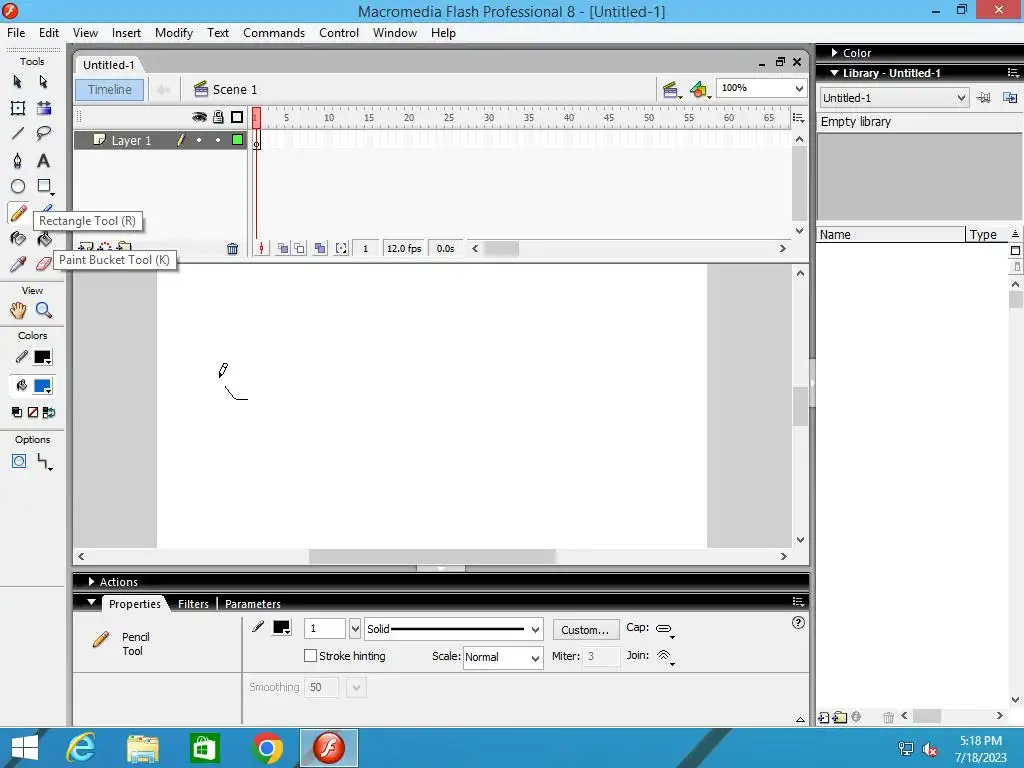
Task: Toggle the Stroke hinting checkbox
Action: coord(311,656)
